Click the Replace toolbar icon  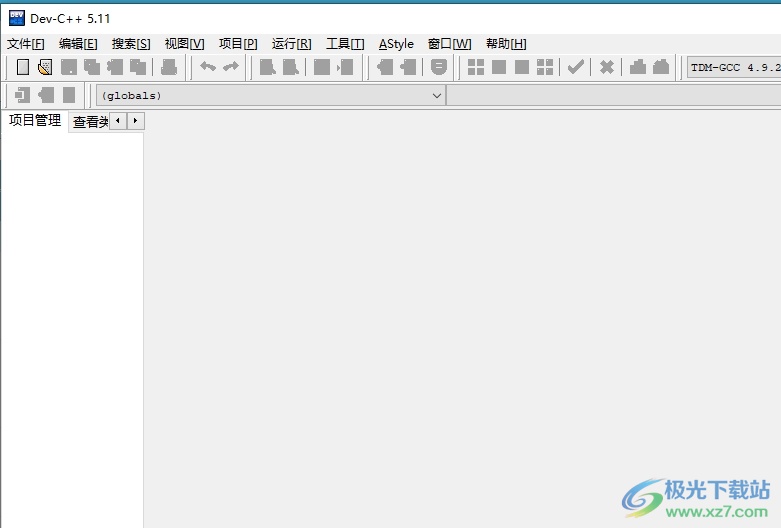coord(290,67)
